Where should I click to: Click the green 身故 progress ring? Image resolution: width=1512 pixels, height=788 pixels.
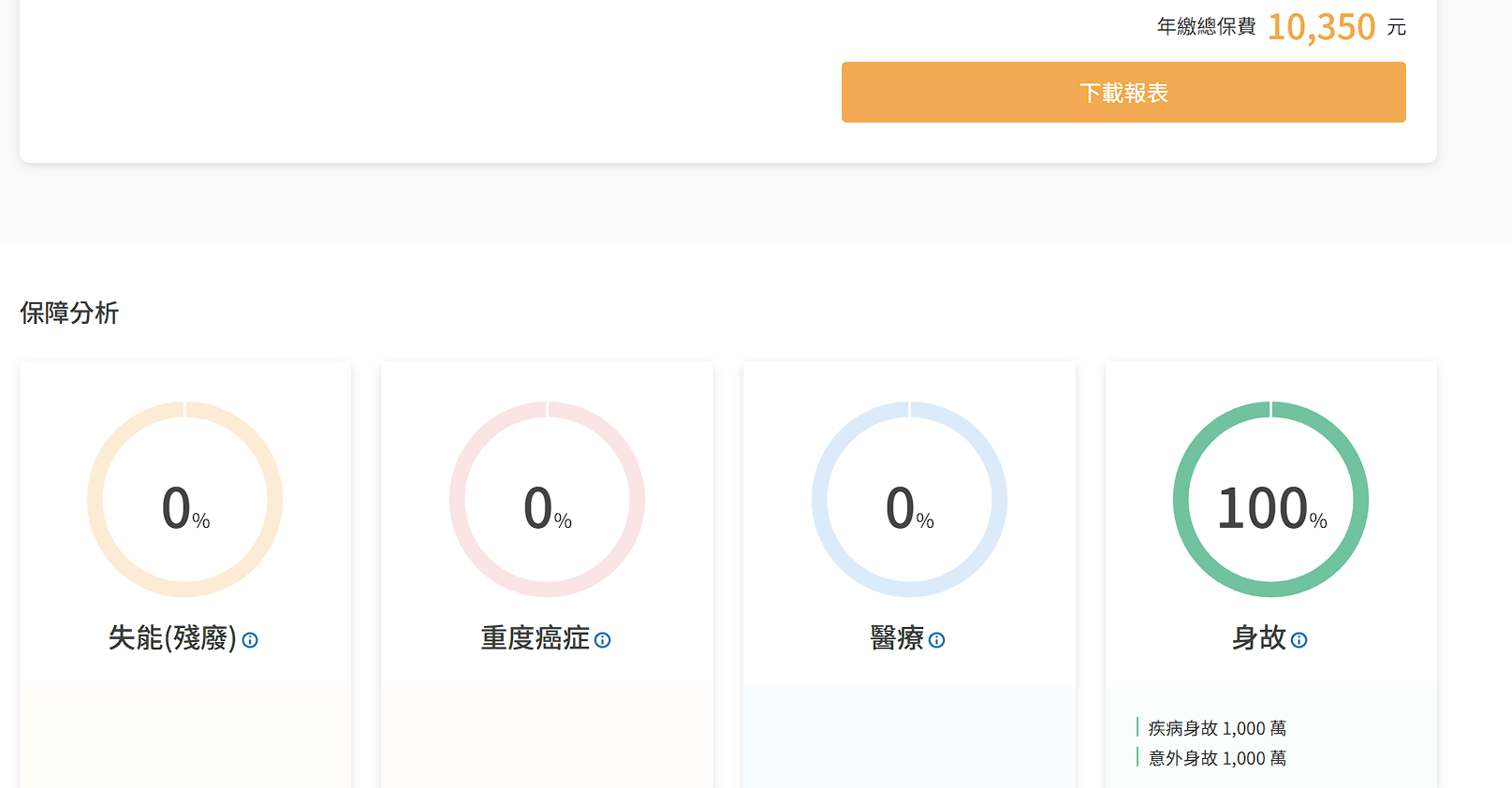coord(1181,500)
